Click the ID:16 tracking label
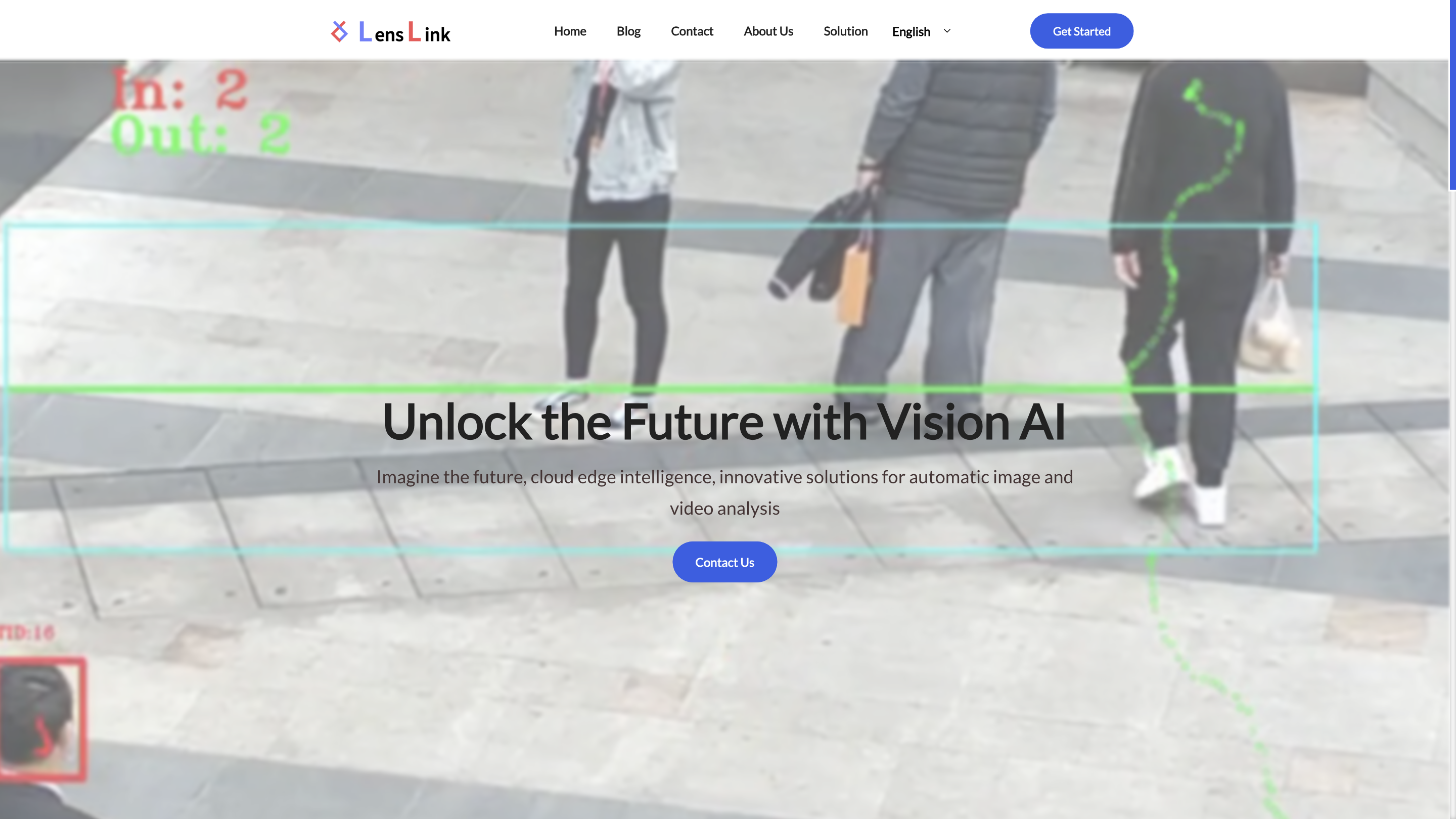Image resolution: width=1456 pixels, height=819 pixels. tap(27, 632)
